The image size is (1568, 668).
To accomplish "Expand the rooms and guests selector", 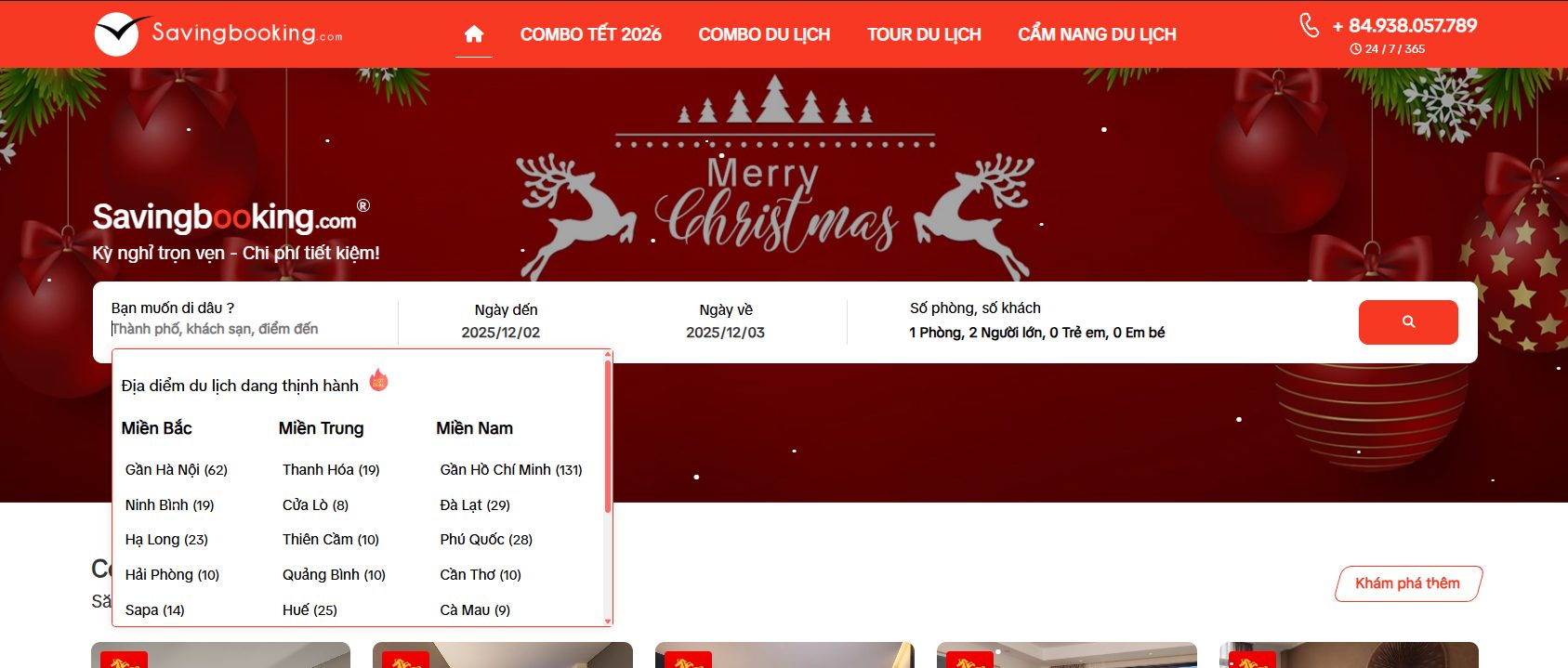I will [x=1037, y=321].
